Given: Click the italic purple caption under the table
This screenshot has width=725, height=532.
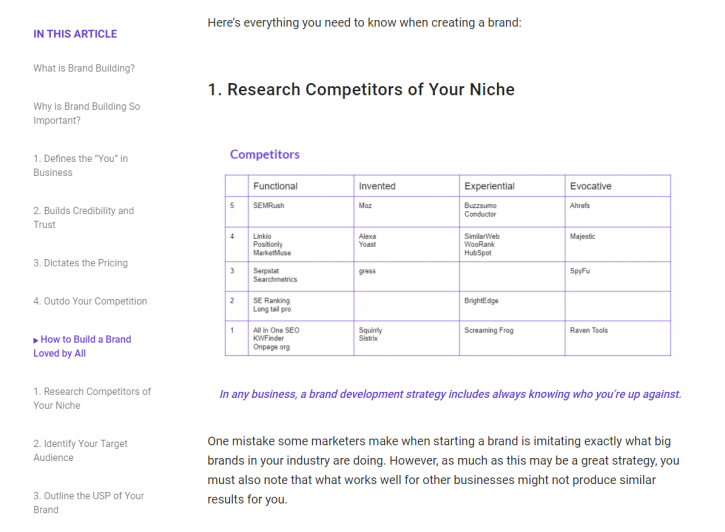Looking at the screenshot, I should click(x=450, y=394).
